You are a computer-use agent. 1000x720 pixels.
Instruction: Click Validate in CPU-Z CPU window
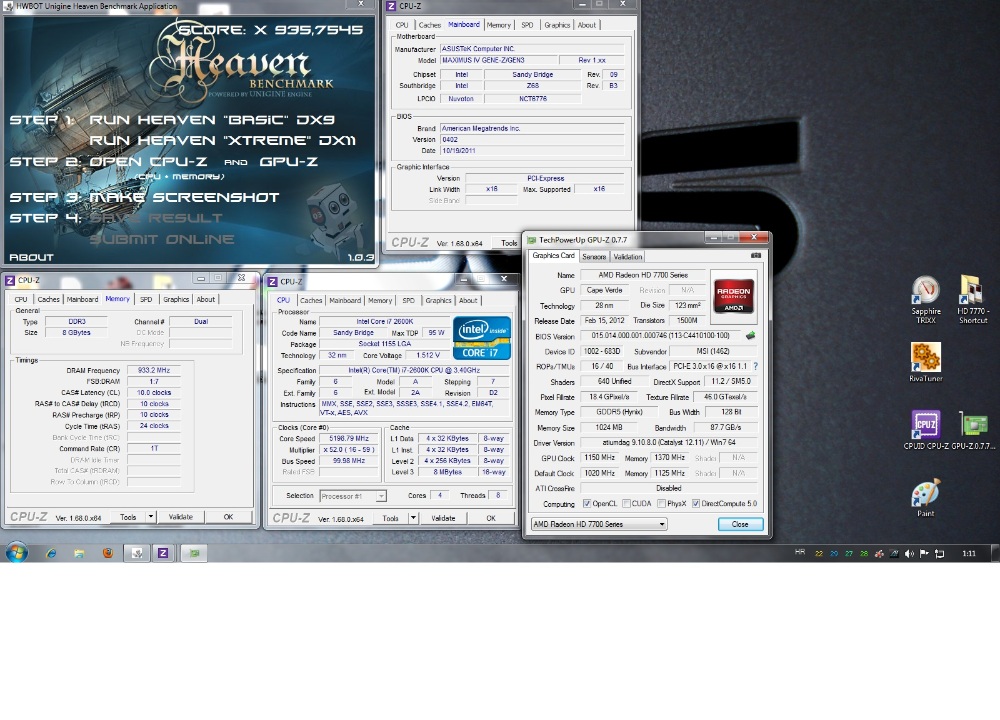click(443, 518)
